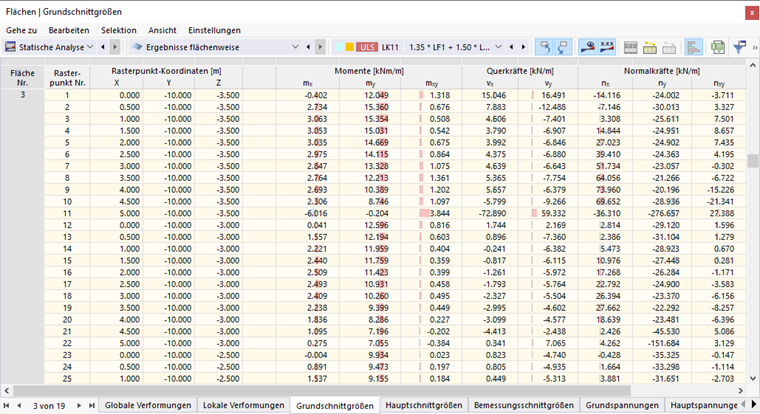Click the yellow color swatch beside ULS
Viewport: 760px width, 414px height.
[x=349, y=47]
